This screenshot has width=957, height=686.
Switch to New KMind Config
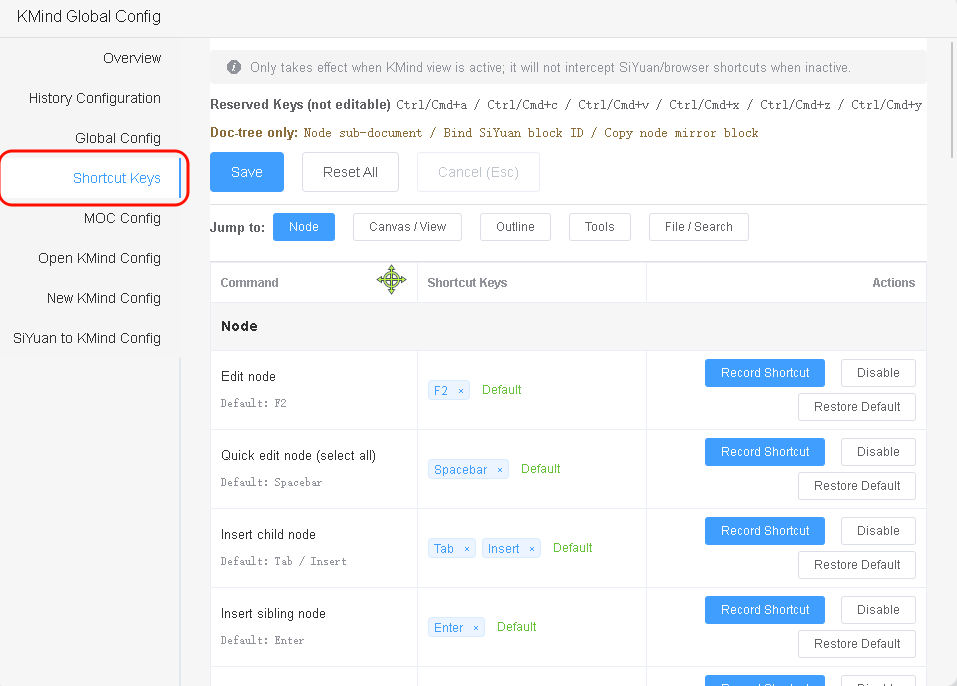click(x=104, y=298)
